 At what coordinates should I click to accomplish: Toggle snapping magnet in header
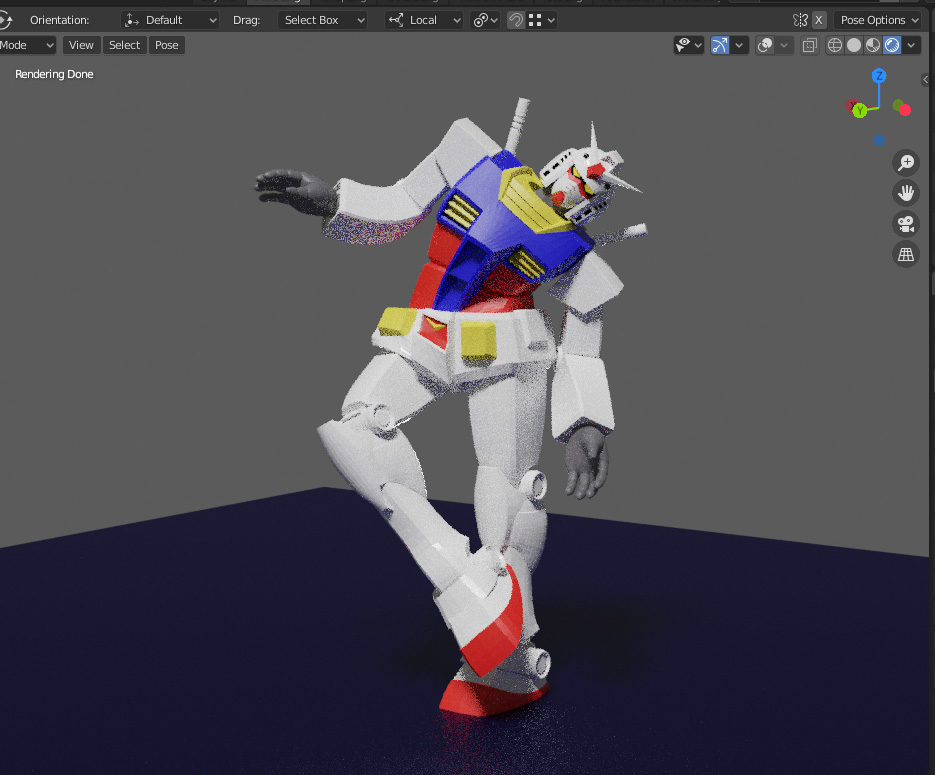click(x=515, y=20)
